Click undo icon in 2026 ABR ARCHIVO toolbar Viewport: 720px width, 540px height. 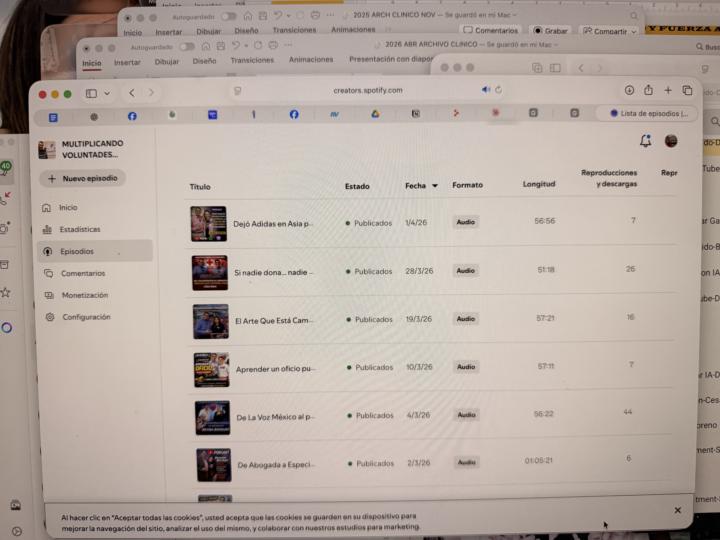coord(236,45)
